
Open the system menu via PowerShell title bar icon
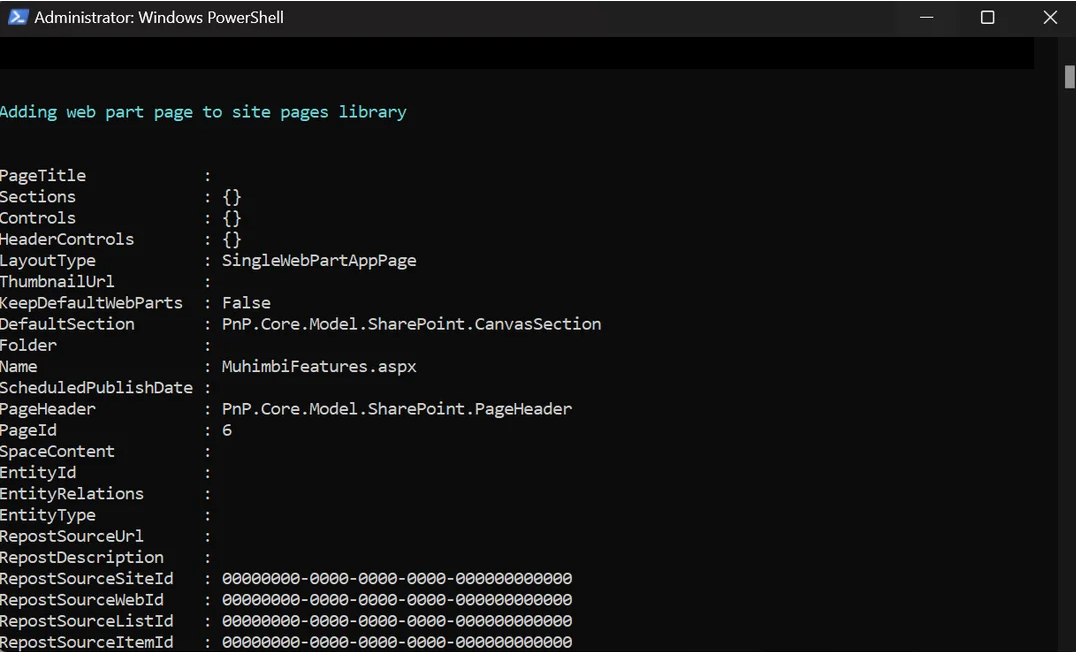tap(18, 17)
